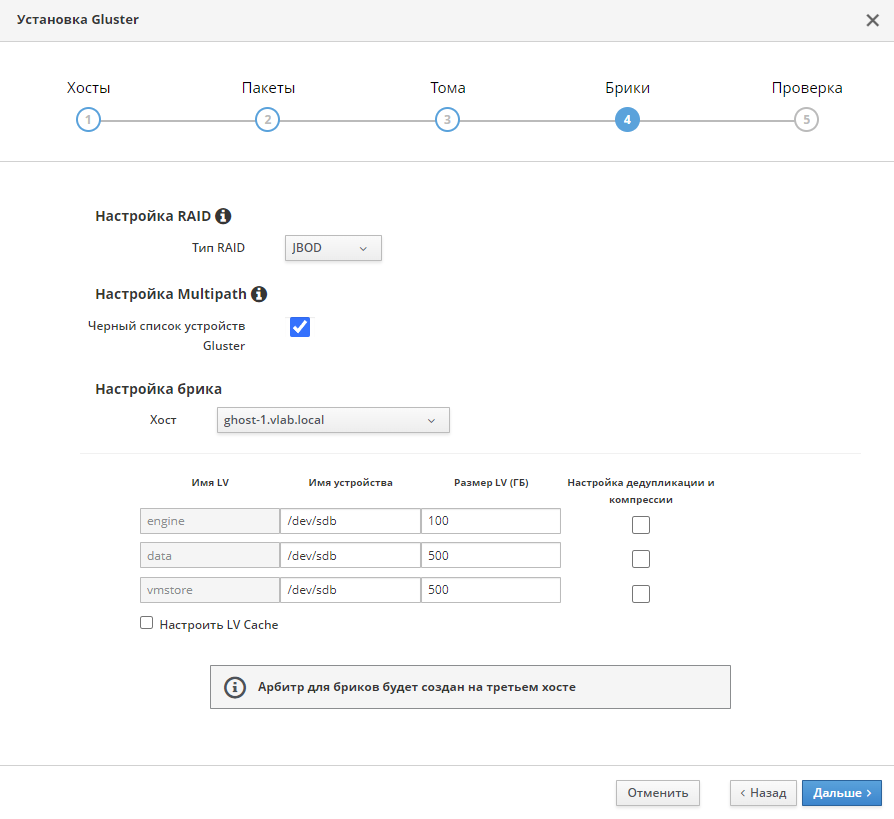894x819 pixels.
Task: Check the Настроить LV Cache checkbox
Action: (x=147, y=623)
